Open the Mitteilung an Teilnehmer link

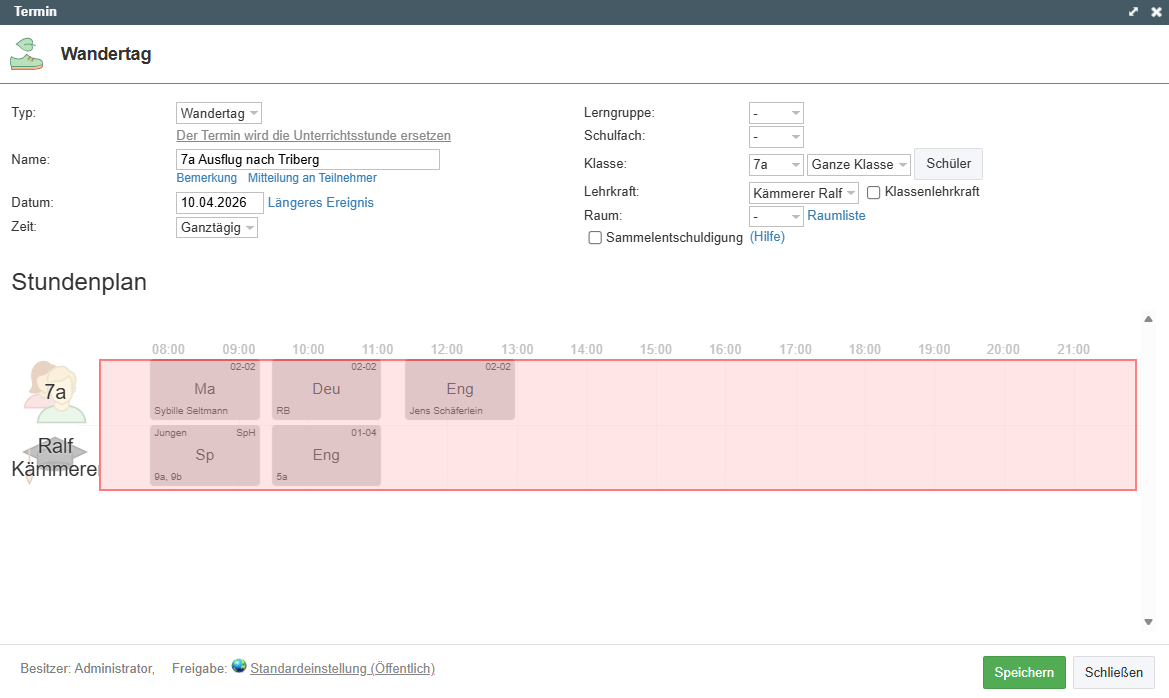(312, 178)
